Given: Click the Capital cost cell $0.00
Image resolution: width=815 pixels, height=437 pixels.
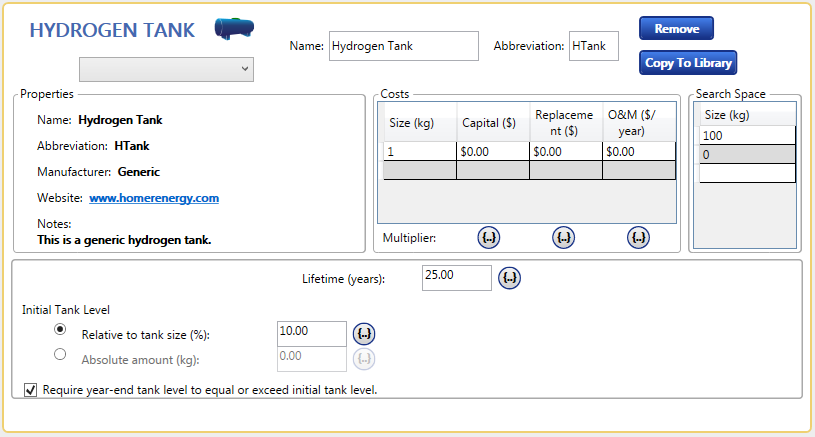Looking at the screenshot, I should pos(492,152).
